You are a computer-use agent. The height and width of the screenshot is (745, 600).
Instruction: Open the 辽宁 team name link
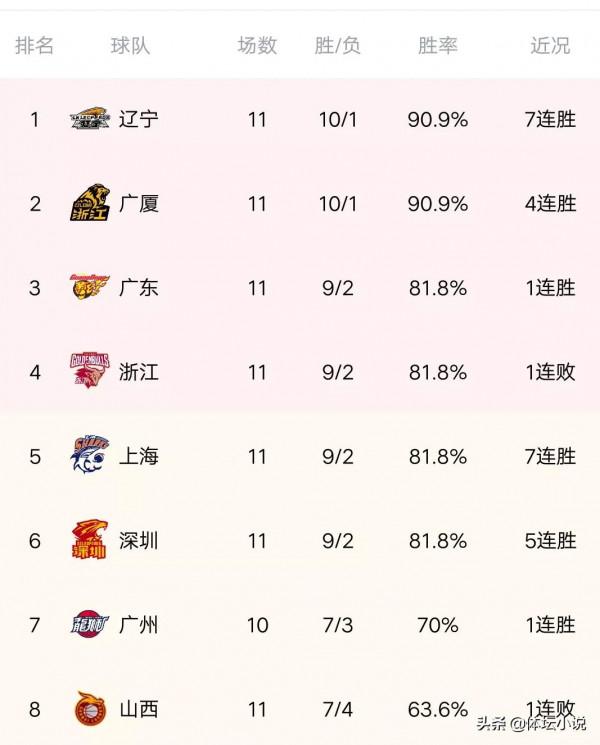click(138, 120)
